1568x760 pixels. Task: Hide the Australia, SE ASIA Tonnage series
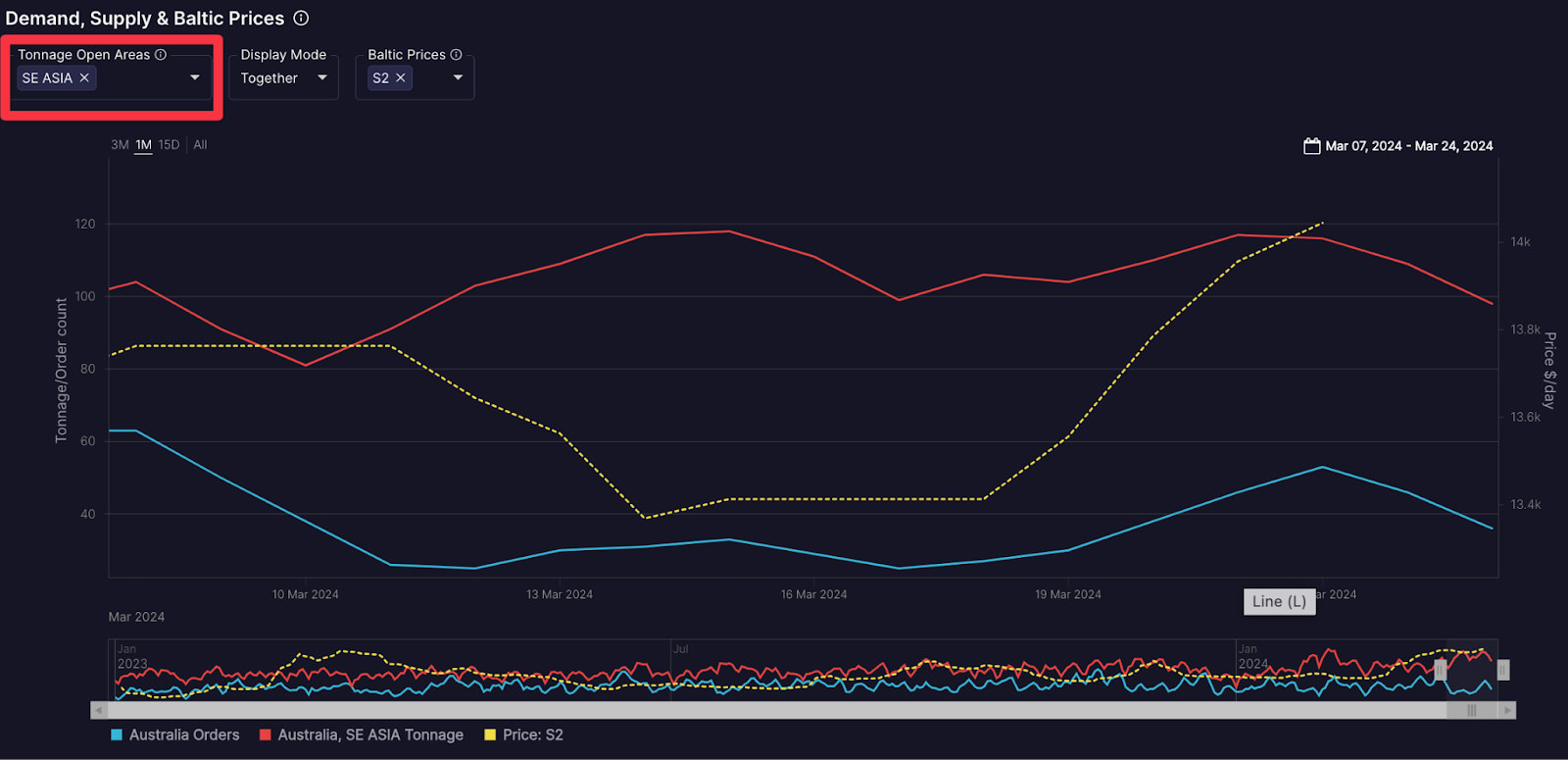pyautogui.click(x=362, y=735)
